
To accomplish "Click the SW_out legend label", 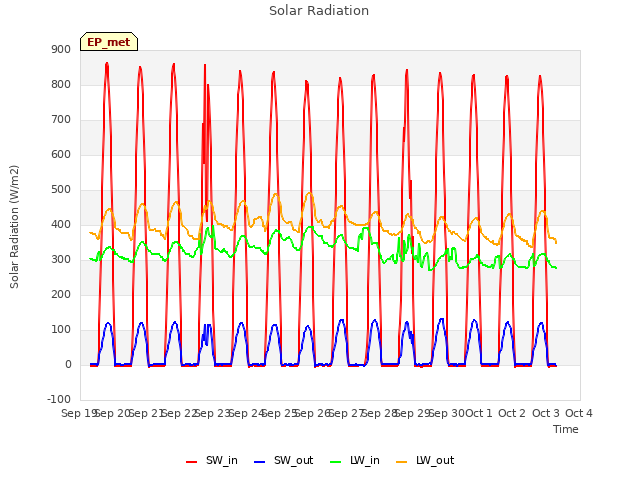I will tap(293, 460).
